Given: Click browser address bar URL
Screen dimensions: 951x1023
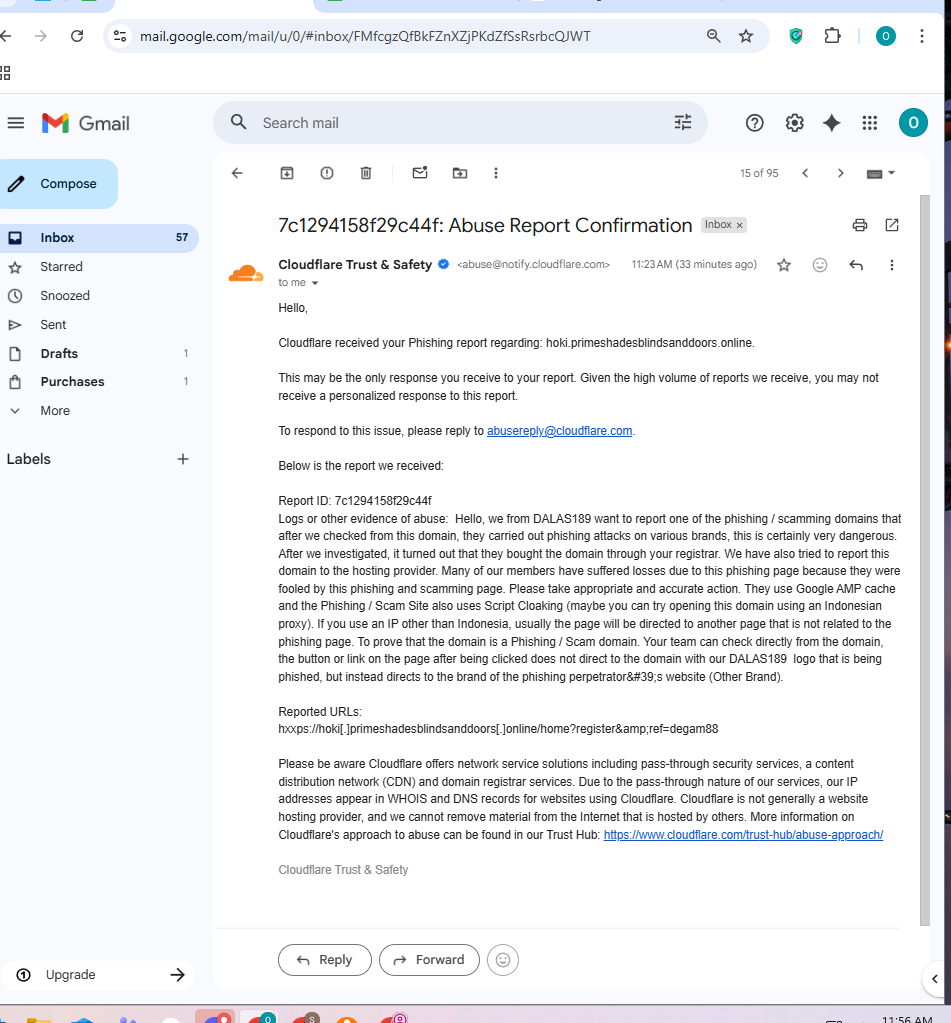Looking at the screenshot, I should pyautogui.click(x=365, y=36).
